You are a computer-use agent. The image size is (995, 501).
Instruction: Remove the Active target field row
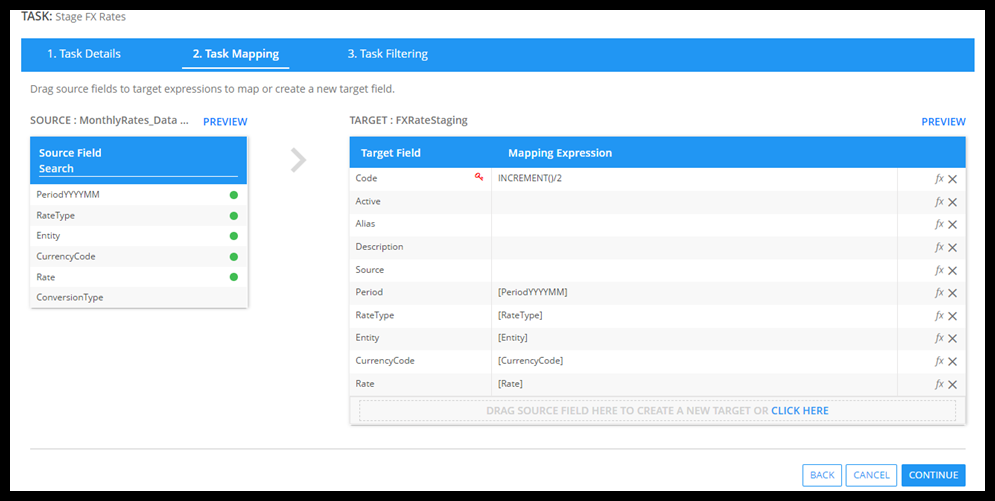click(952, 202)
